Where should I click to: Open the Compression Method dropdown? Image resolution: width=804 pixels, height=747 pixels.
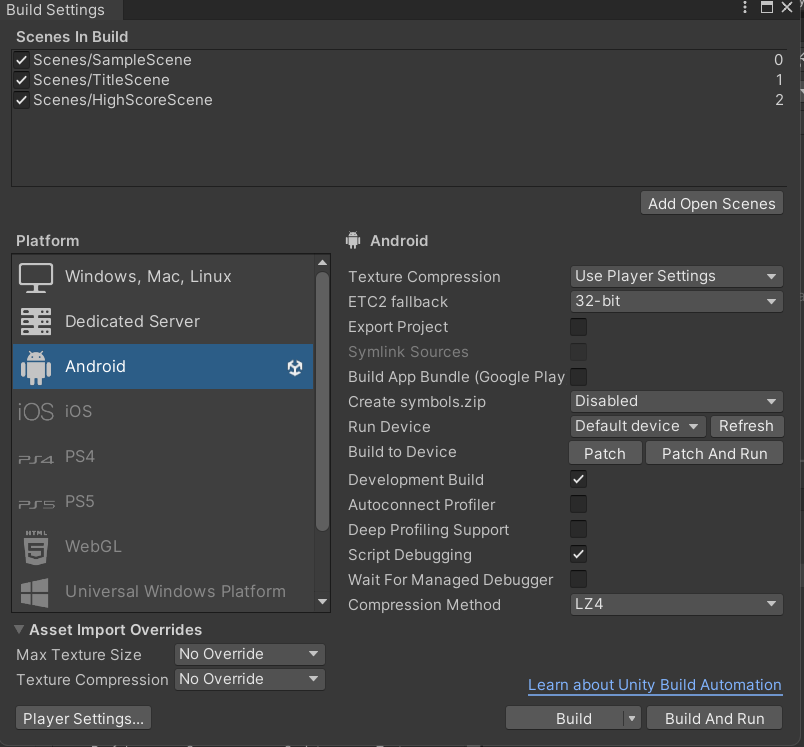click(676, 604)
